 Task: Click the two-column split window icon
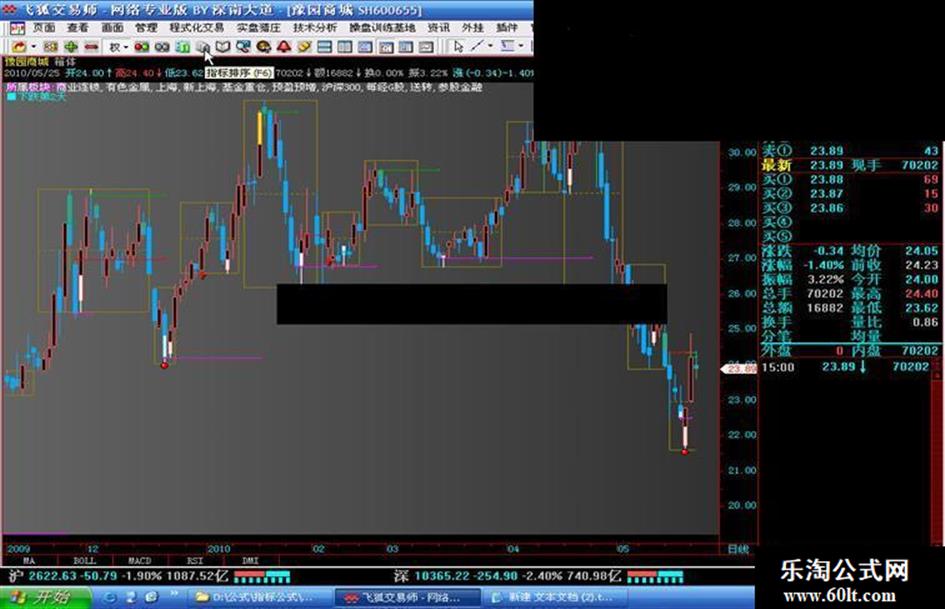click(x=345, y=47)
